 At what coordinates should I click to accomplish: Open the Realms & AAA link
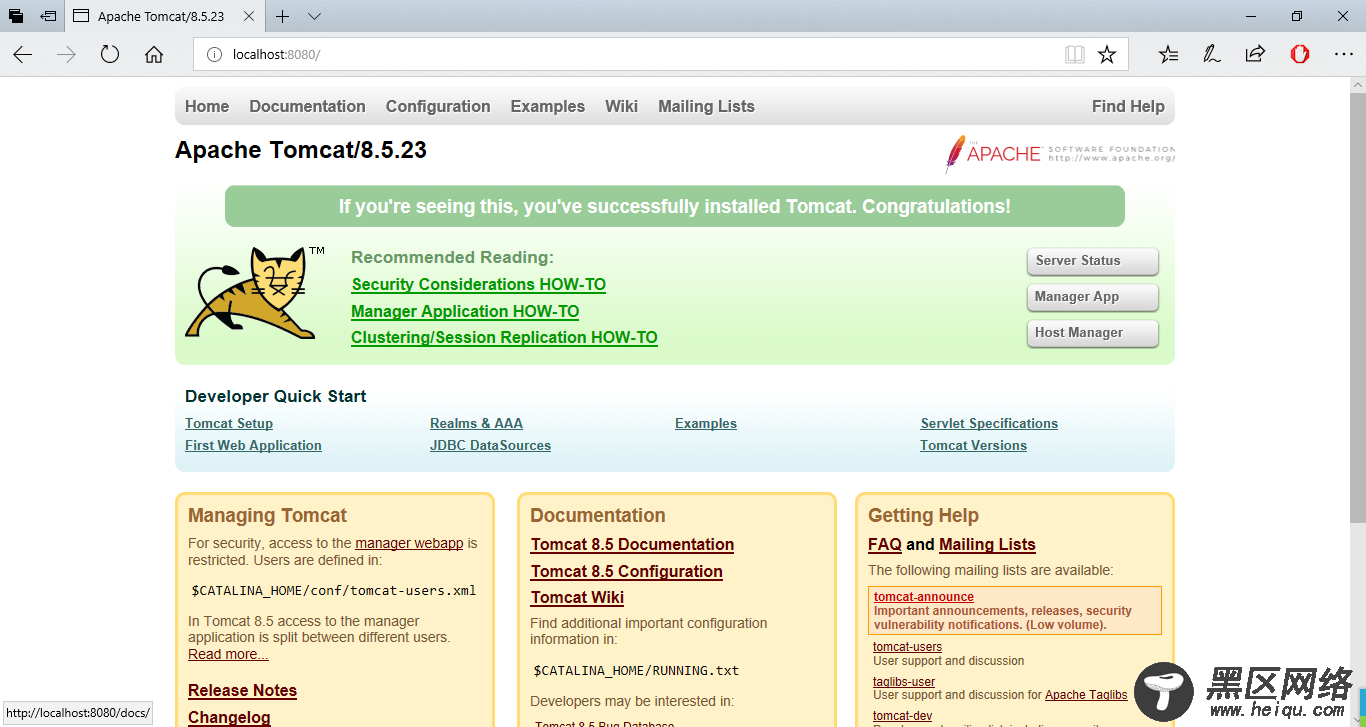pyautogui.click(x=476, y=424)
